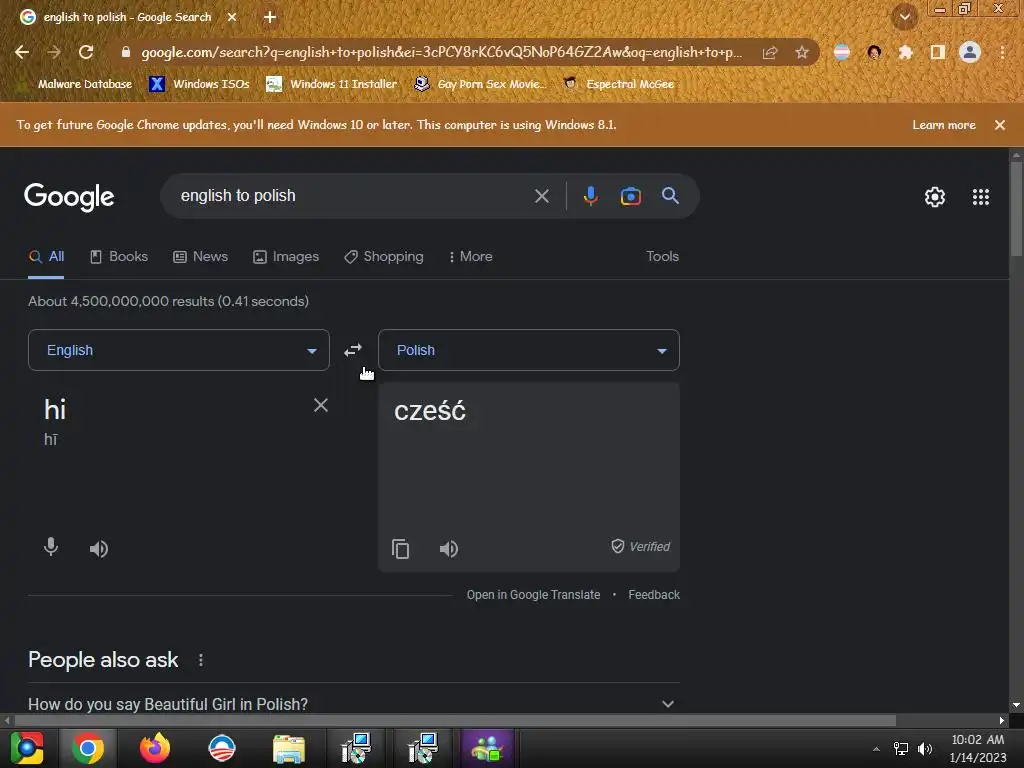Open the Google apps grid
Viewport: 1024px width, 768px height.
point(981,197)
